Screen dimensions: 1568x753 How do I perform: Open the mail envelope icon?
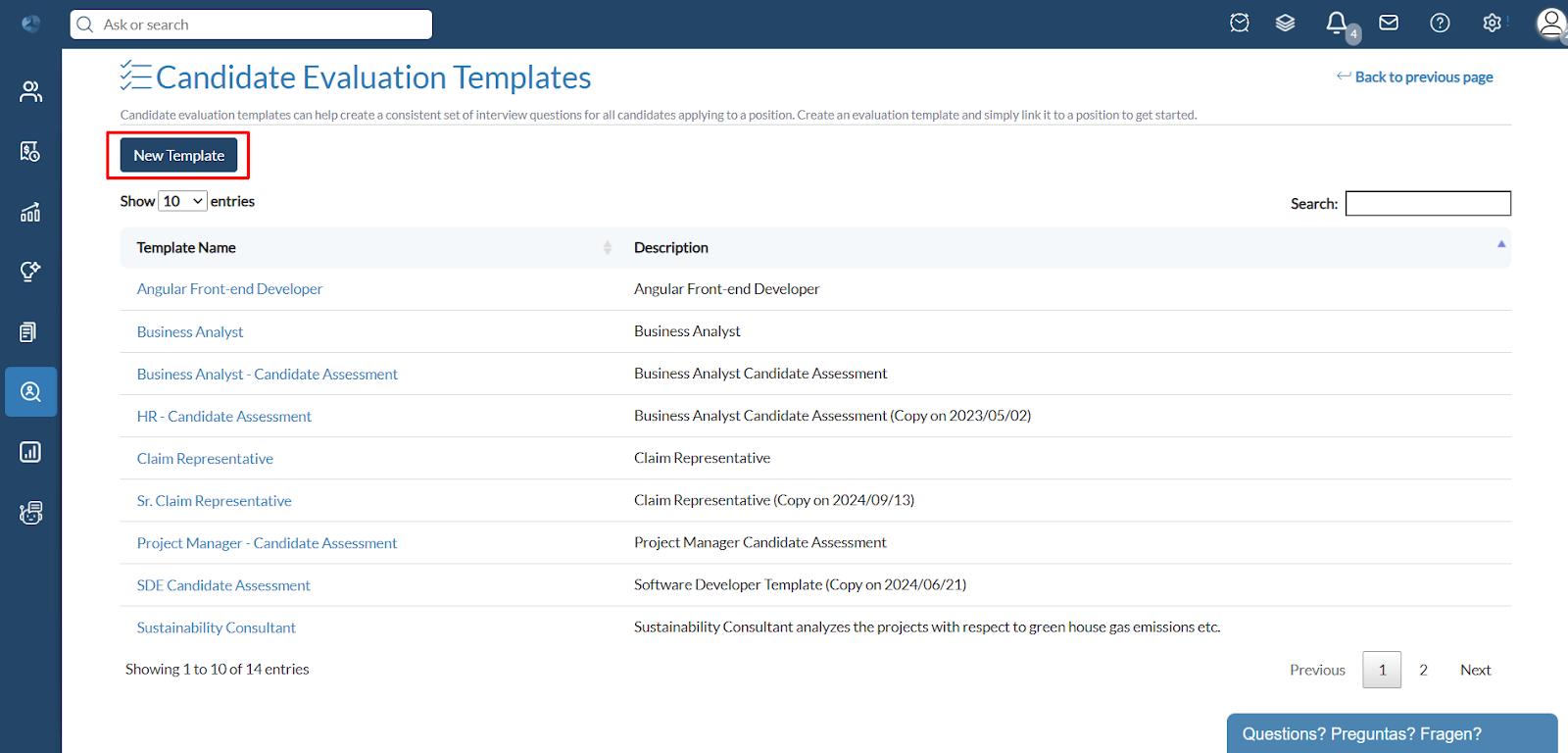[x=1389, y=23]
